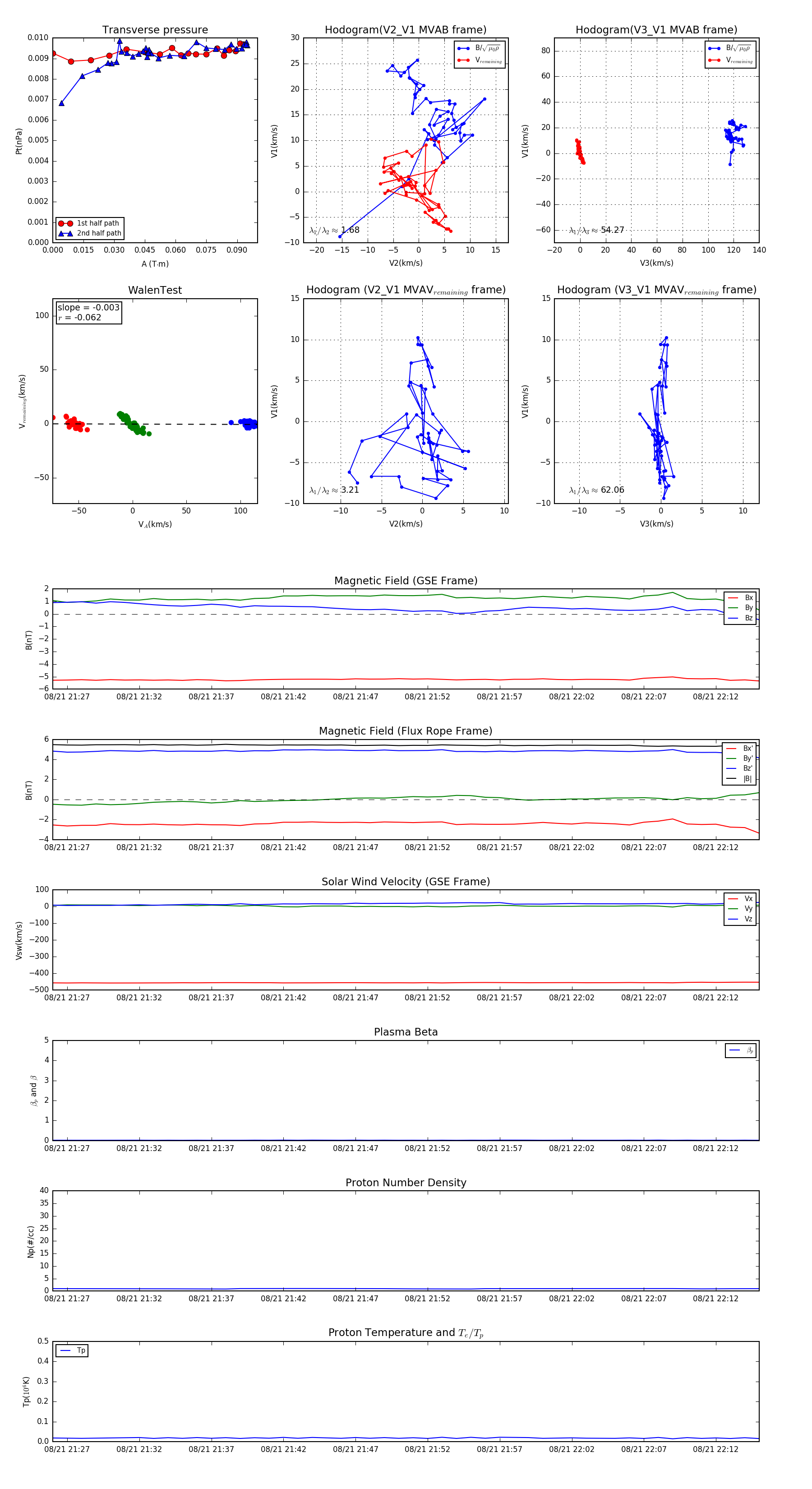Image resolution: width=812 pixels, height=1489 pixels.
Task: Click '08/21 22:12' tick under Proton Temperature plot
Action: point(715,1450)
